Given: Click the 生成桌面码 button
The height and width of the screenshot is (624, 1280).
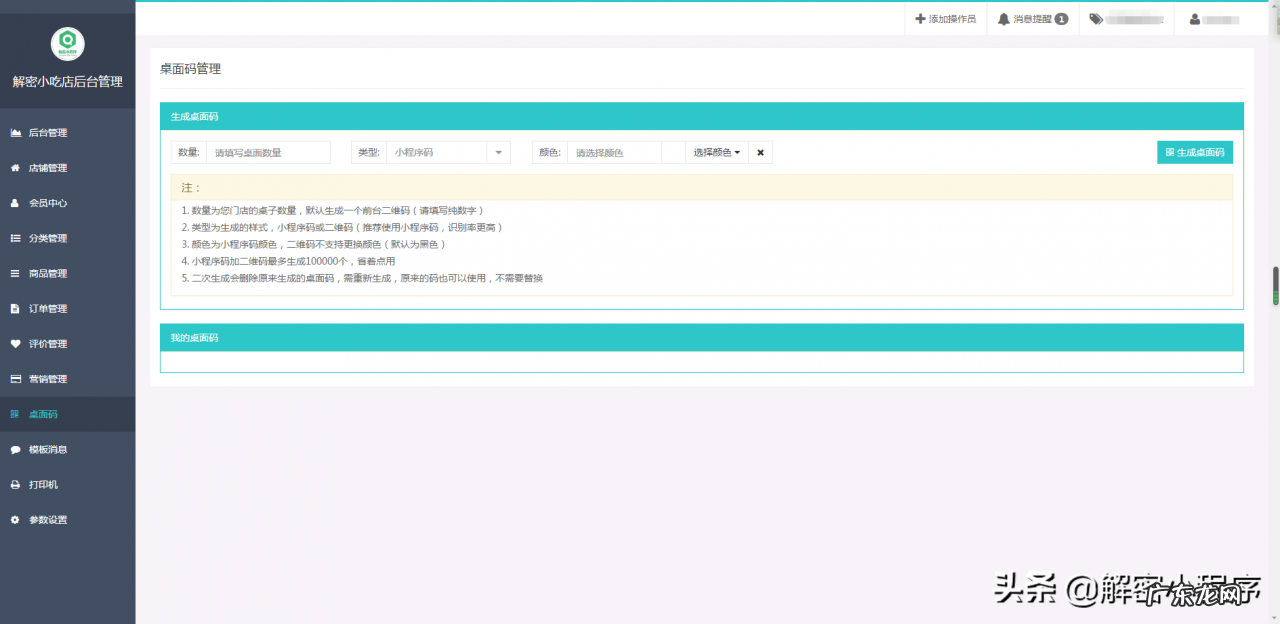Looking at the screenshot, I should pos(1194,152).
